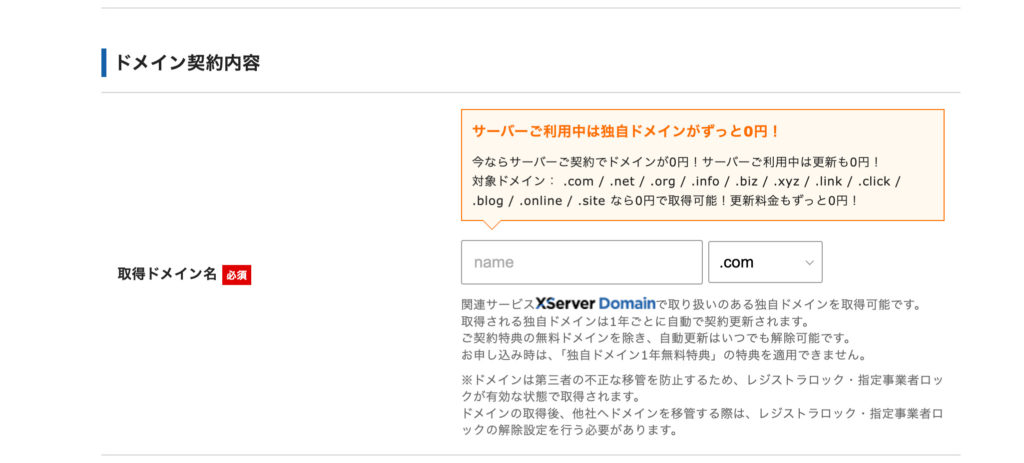This screenshot has width=1024, height=463.
Task: Click the 関連サービス text before the logo
Action: [x=497, y=303]
